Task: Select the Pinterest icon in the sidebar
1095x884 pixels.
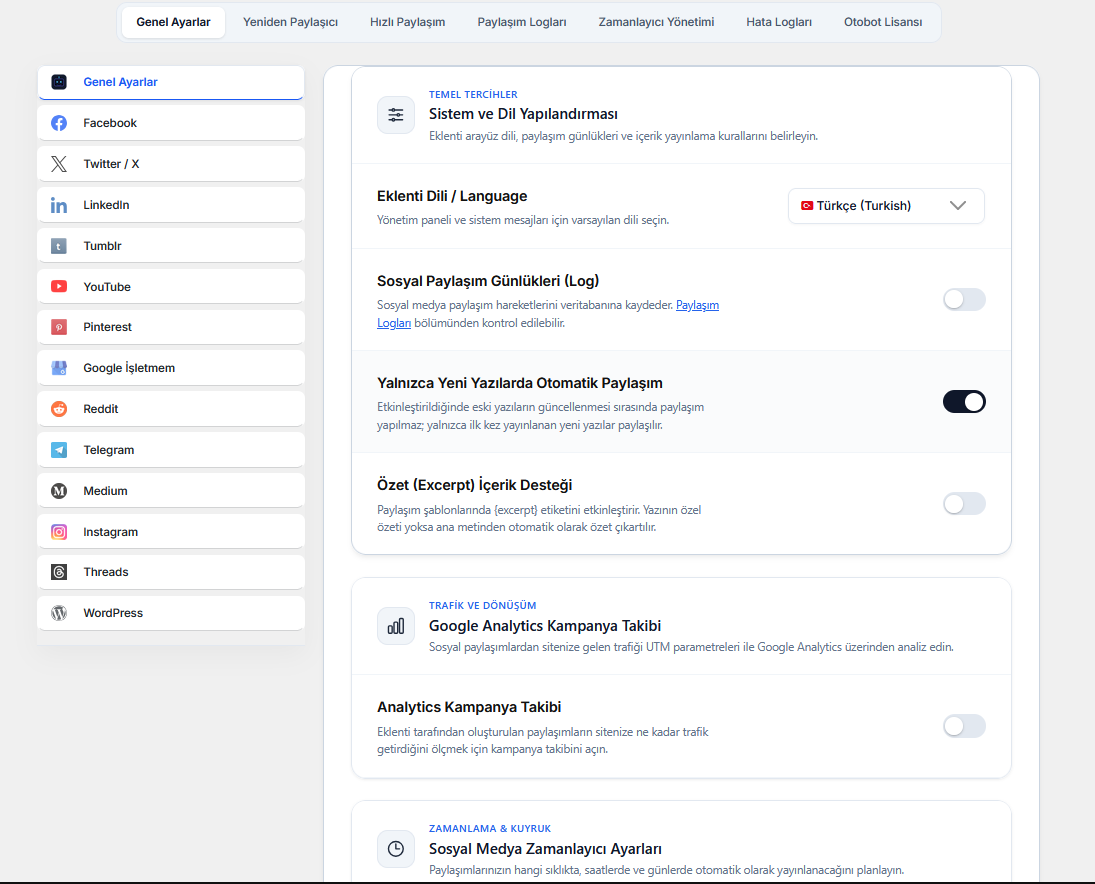Action: 59,327
